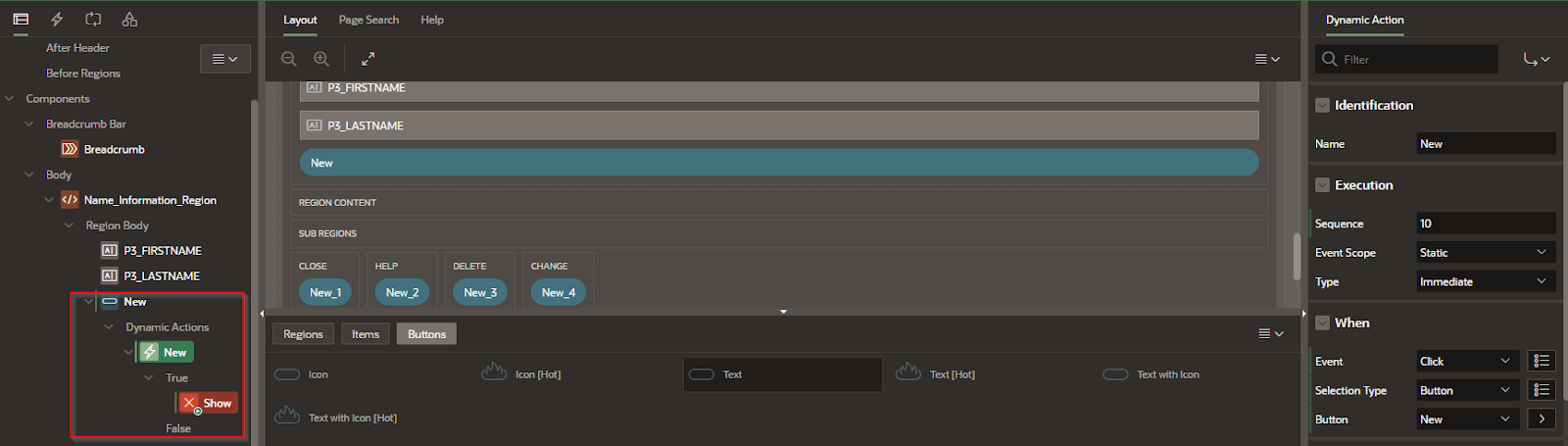The height and width of the screenshot is (446, 1568).
Task: Open the Event dropdown showing Click
Action: click(x=1467, y=362)
